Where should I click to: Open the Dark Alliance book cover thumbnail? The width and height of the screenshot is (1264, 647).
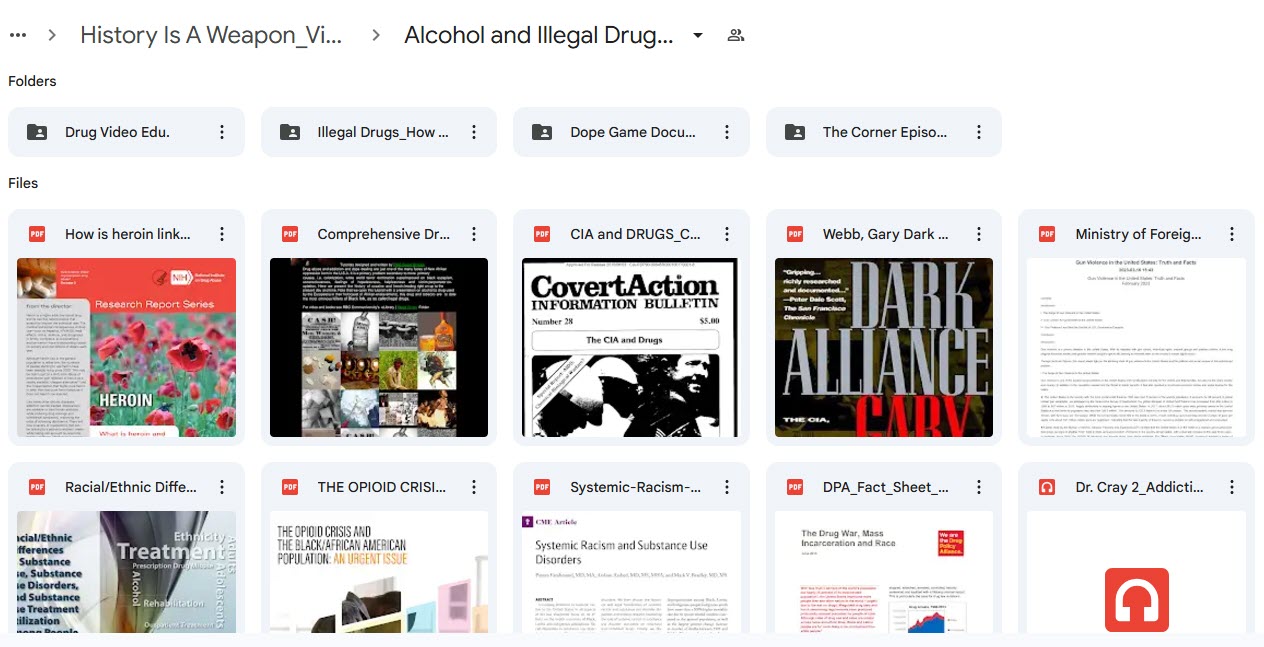tap(883, 347)
